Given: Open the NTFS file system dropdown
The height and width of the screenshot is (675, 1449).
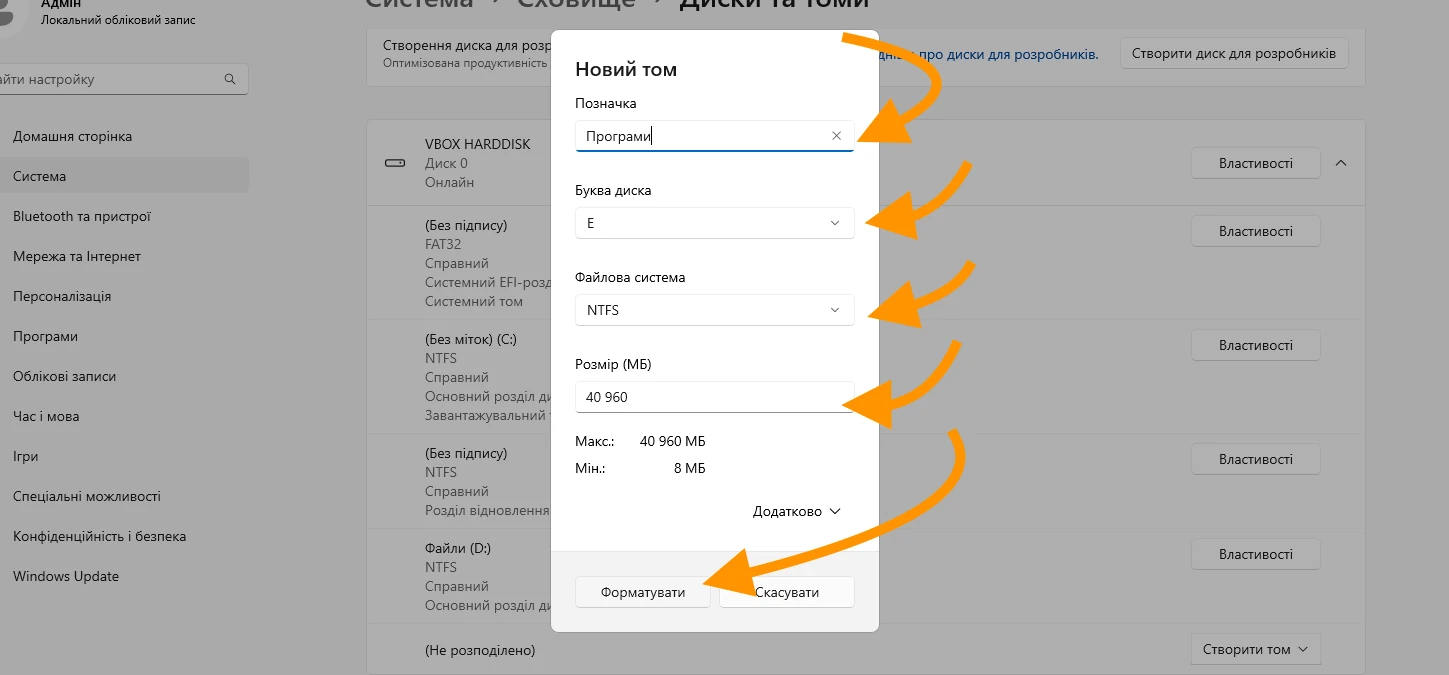Looking at the screenshot, I should [715, 310].
